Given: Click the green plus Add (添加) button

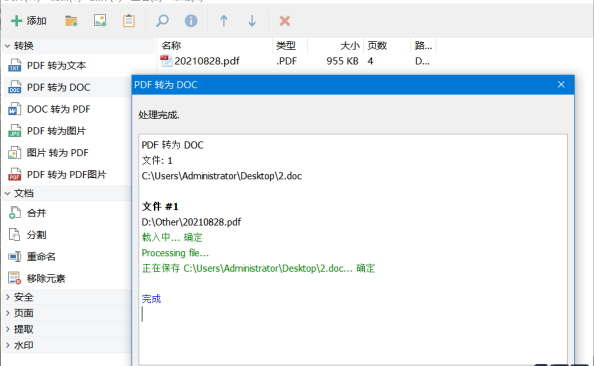Looking at the screenshot, I should (x=28, y=21).
